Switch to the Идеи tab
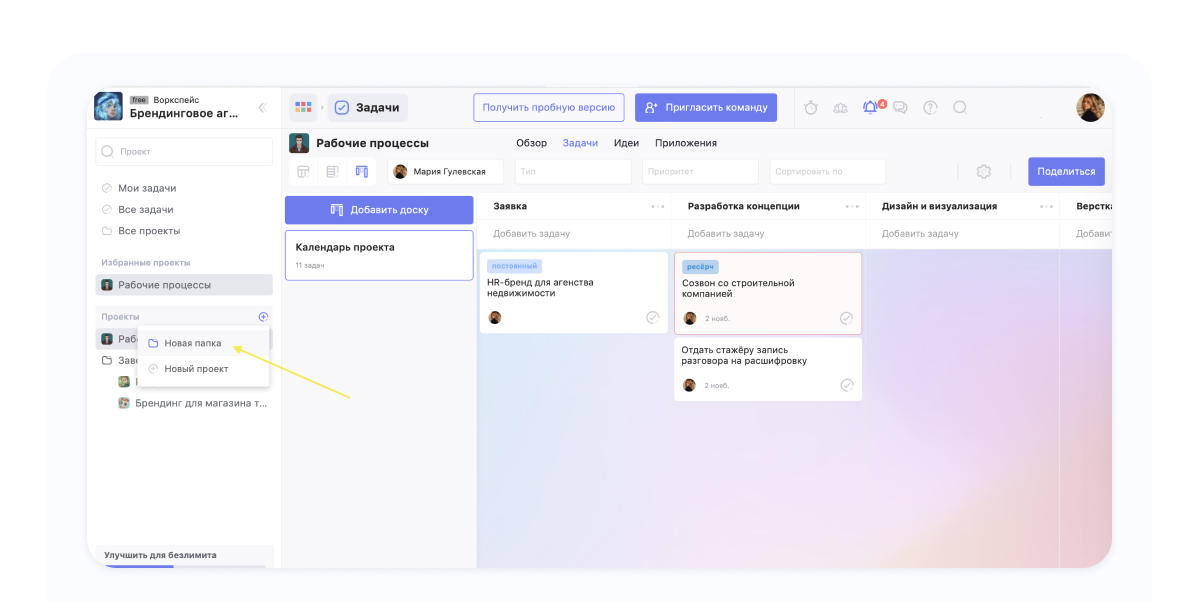This screenshot has width=1200, height=602. tap(626, 143)
